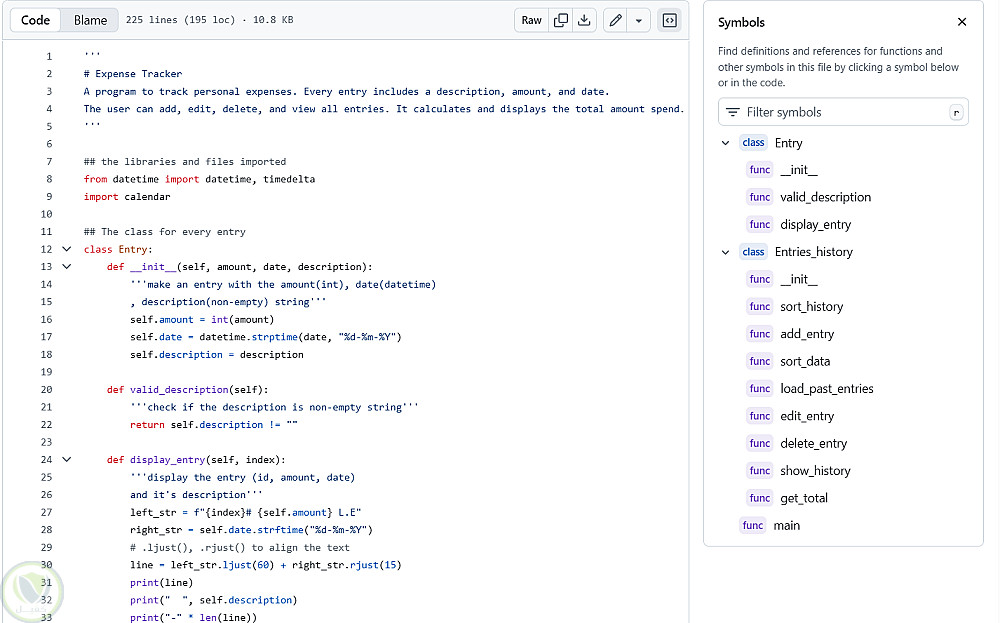Jump to the delete_entry function symbol

coord(813,443)
